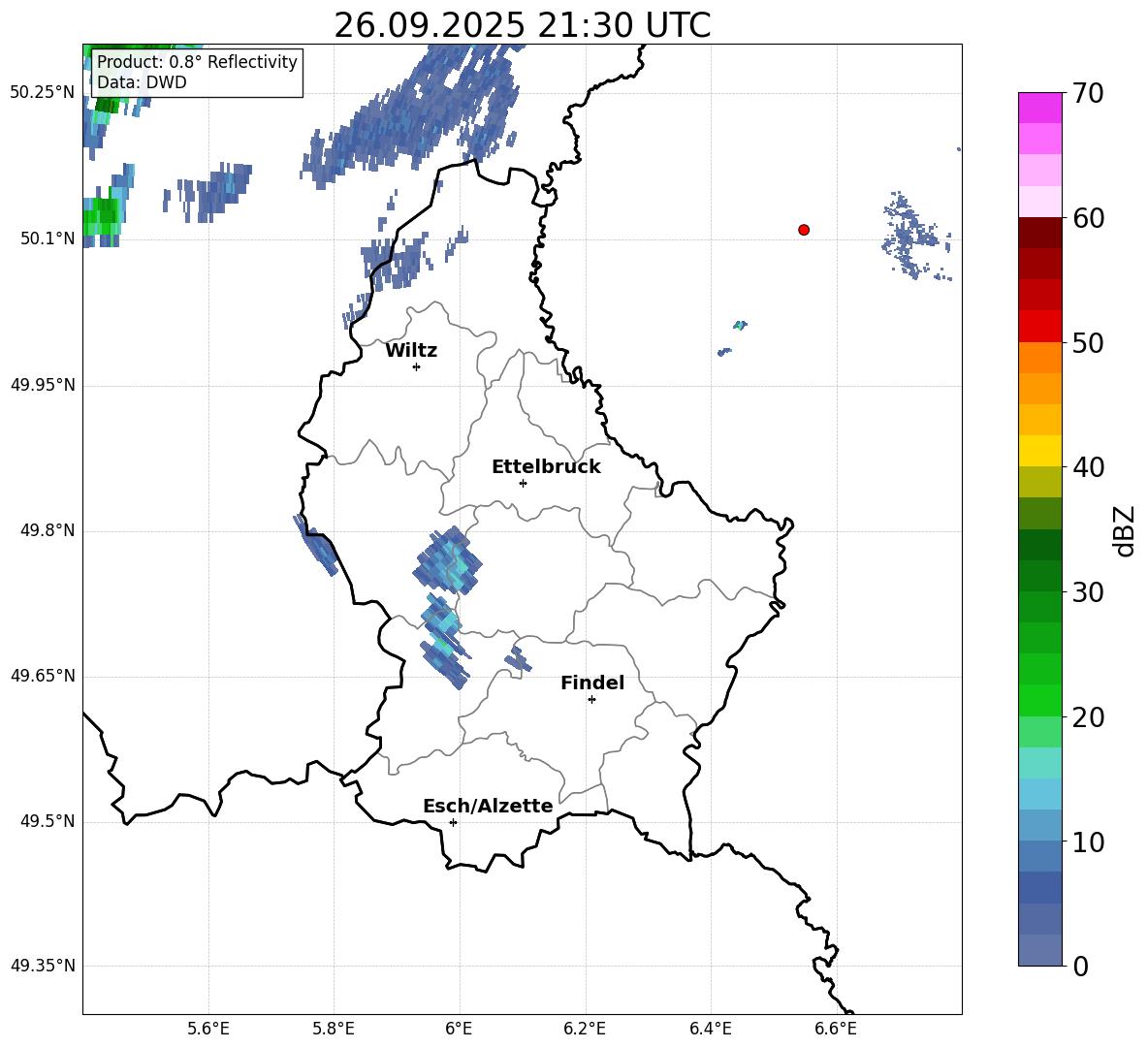The image size is (1148, 1048).
Task: Click the "Data: DWD" text
Action: tap(142, 82)
